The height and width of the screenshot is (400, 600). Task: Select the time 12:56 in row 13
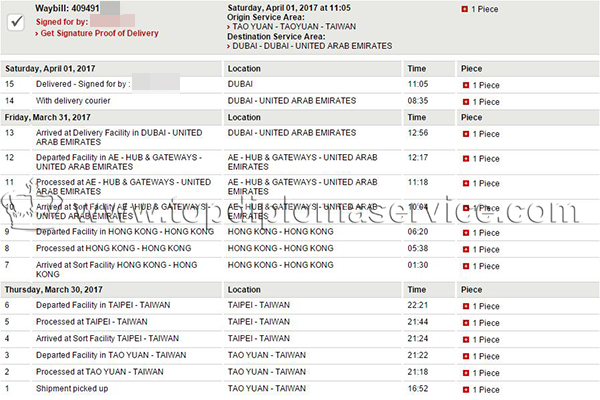tap(418, 133)
